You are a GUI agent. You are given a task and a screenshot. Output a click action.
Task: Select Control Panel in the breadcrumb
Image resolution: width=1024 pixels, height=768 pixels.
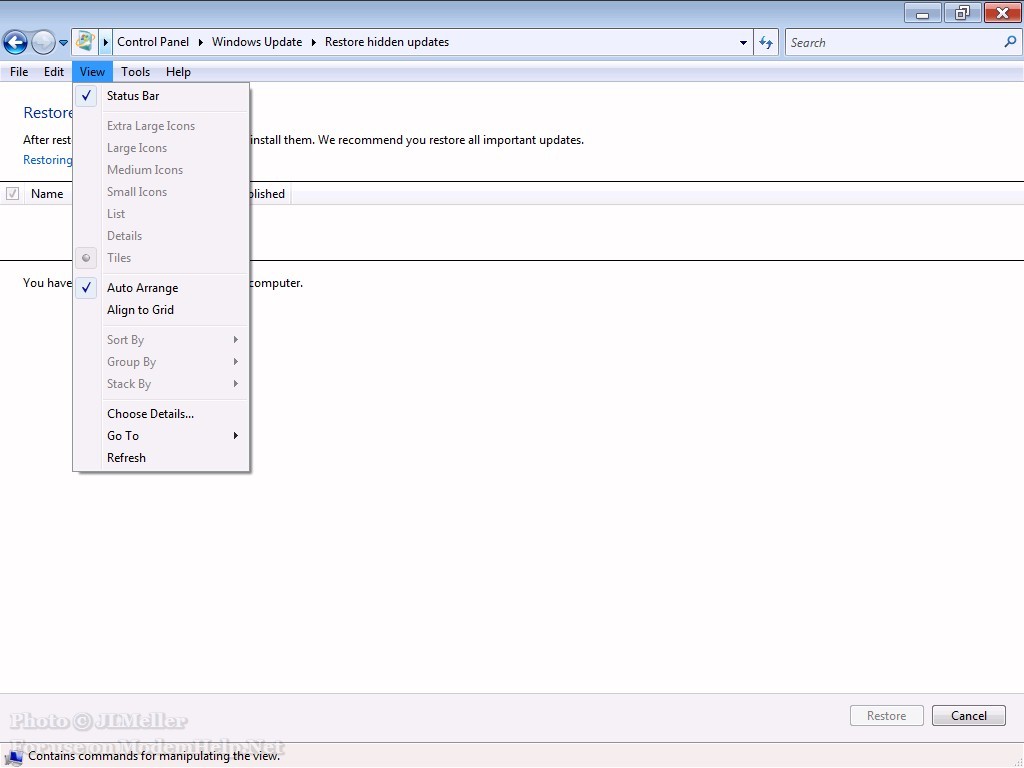(x=153, y=42)
